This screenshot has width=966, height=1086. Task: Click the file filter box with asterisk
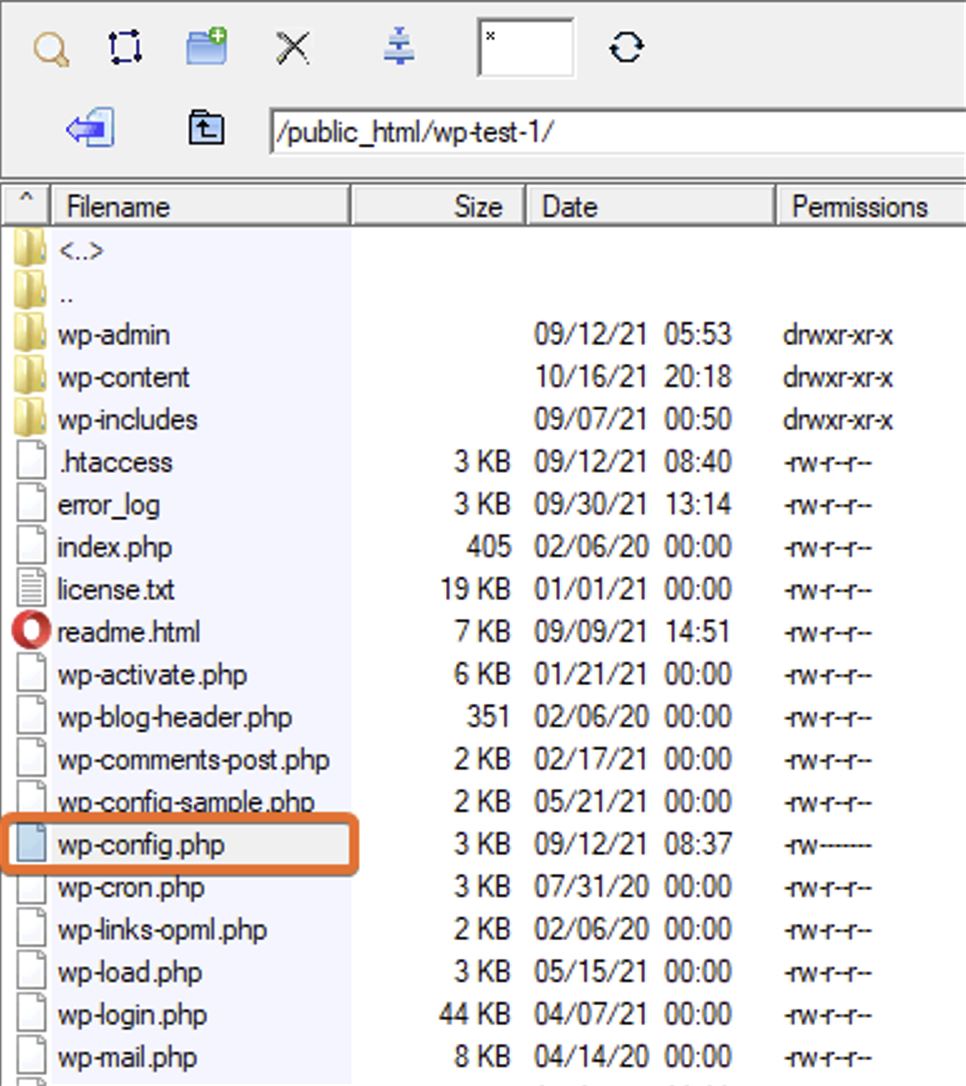526,48
